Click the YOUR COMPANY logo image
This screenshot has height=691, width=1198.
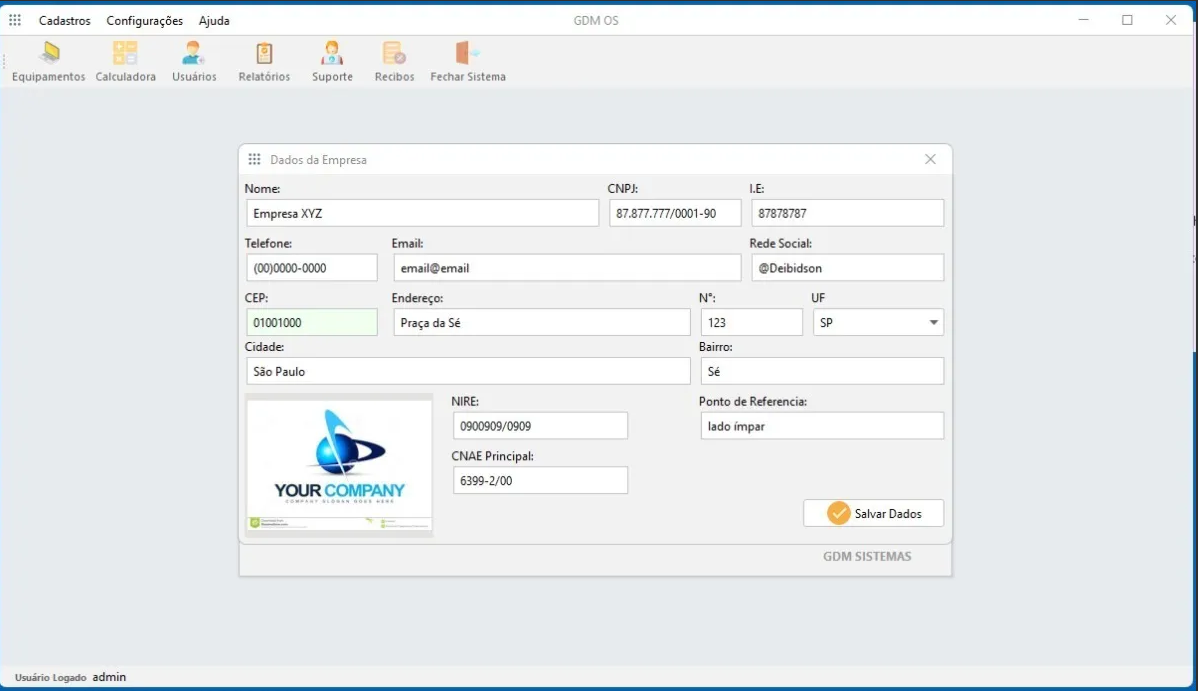339,463
